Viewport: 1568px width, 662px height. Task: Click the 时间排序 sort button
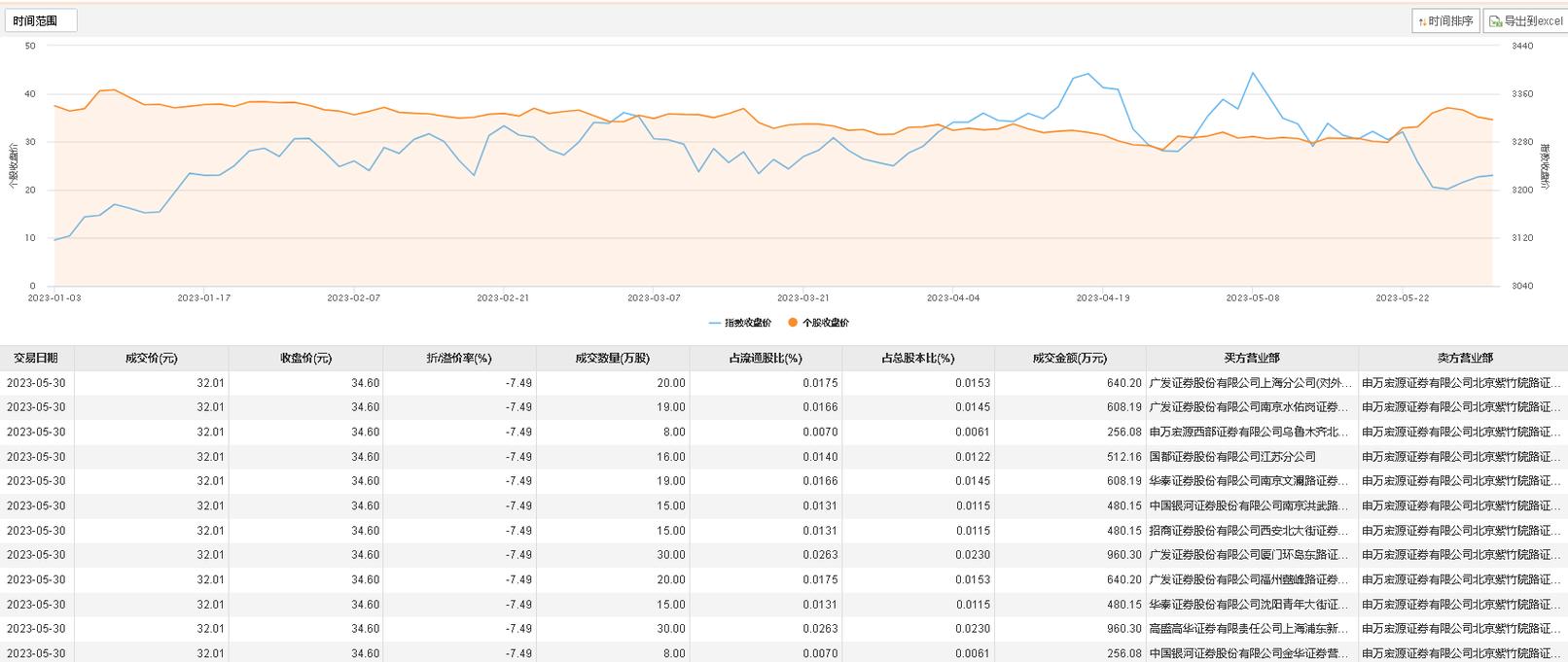tap(1445, 20)
